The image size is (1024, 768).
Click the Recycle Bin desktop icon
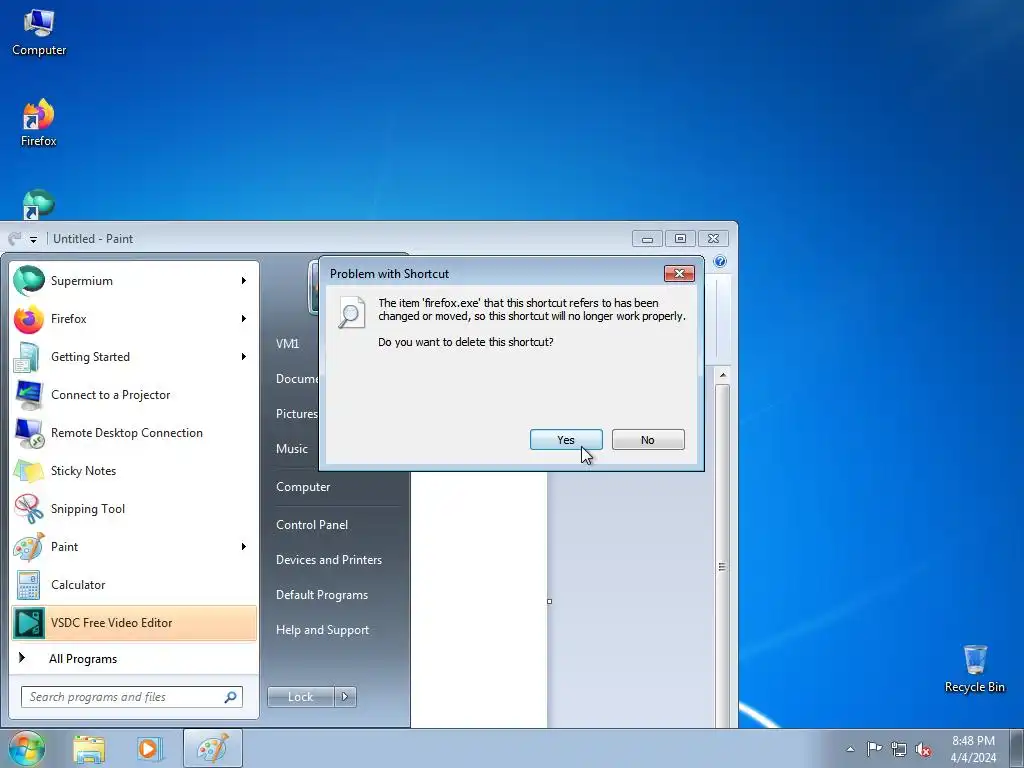click(974, 669)
